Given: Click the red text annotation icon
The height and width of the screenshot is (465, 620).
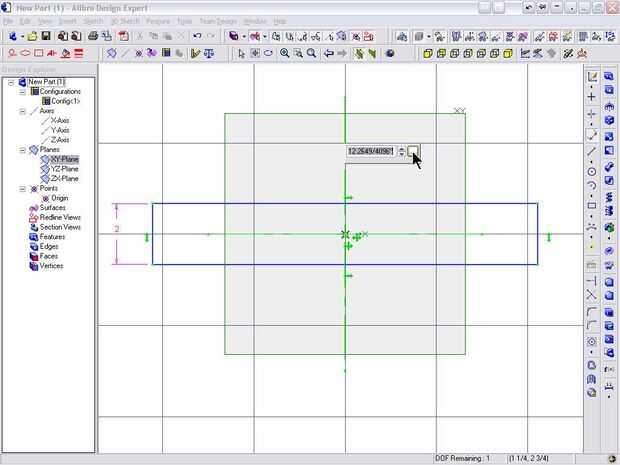Looking at the screenshot, I should coord(52,53).
